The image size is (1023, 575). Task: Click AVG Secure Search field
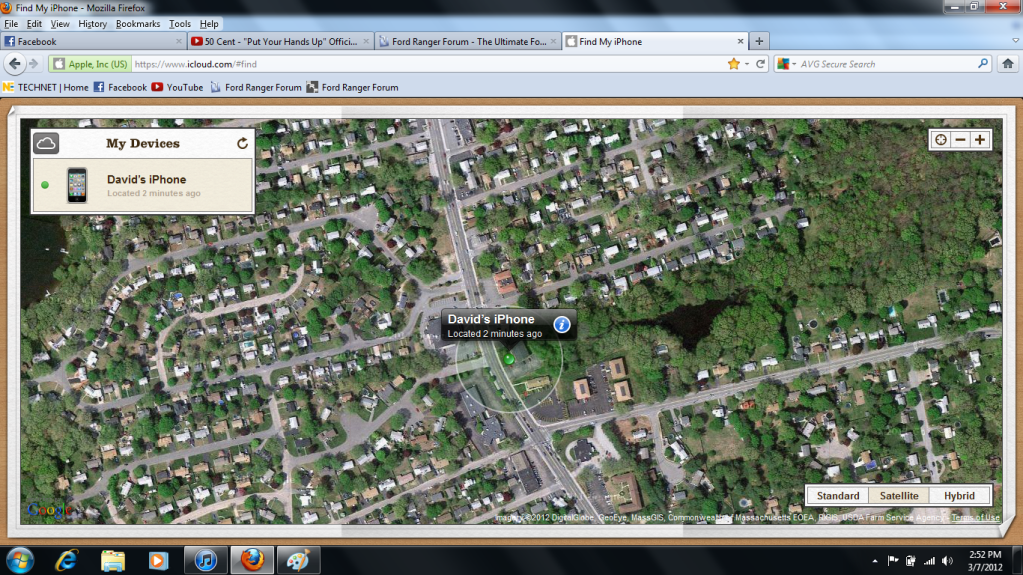coord(887,64)
